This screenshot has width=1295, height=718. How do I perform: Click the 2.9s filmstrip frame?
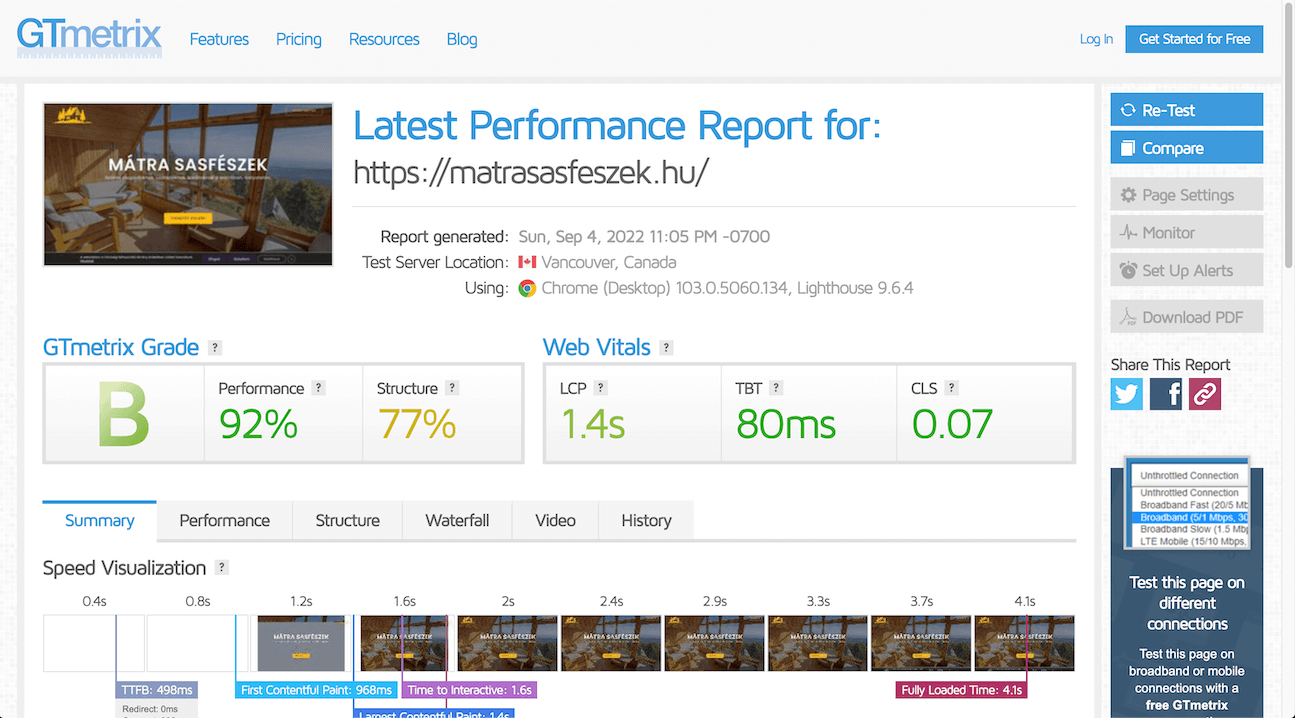(x=714, y=643)
